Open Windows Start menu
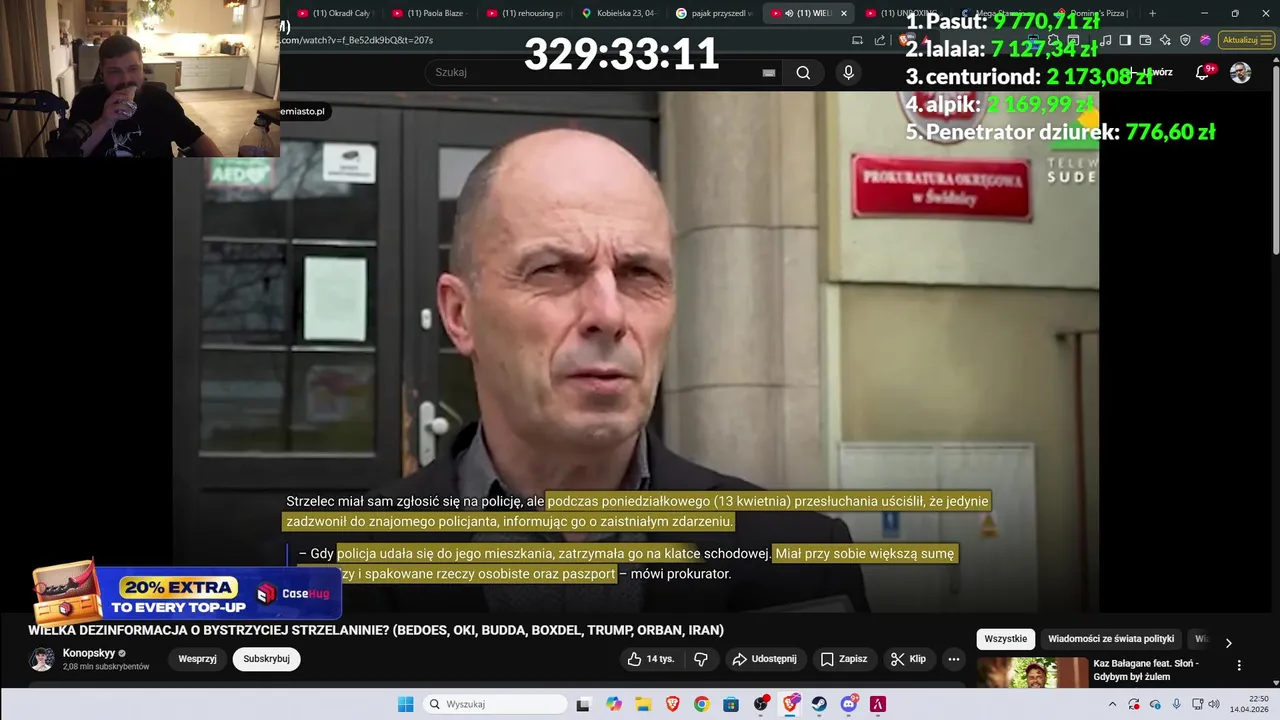 405,704
